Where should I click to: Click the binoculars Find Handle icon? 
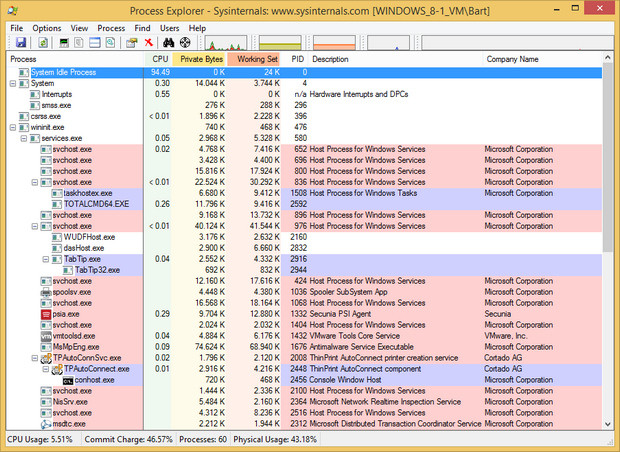tap(169, 42)
